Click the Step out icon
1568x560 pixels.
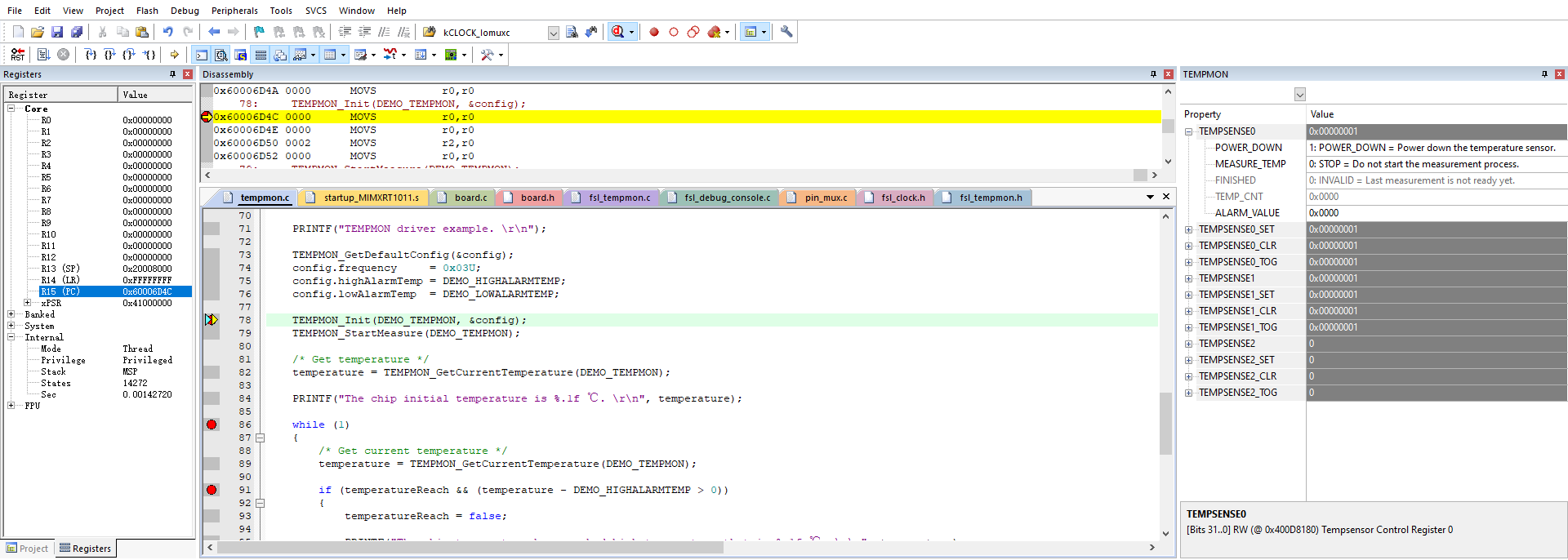point(130,55)
